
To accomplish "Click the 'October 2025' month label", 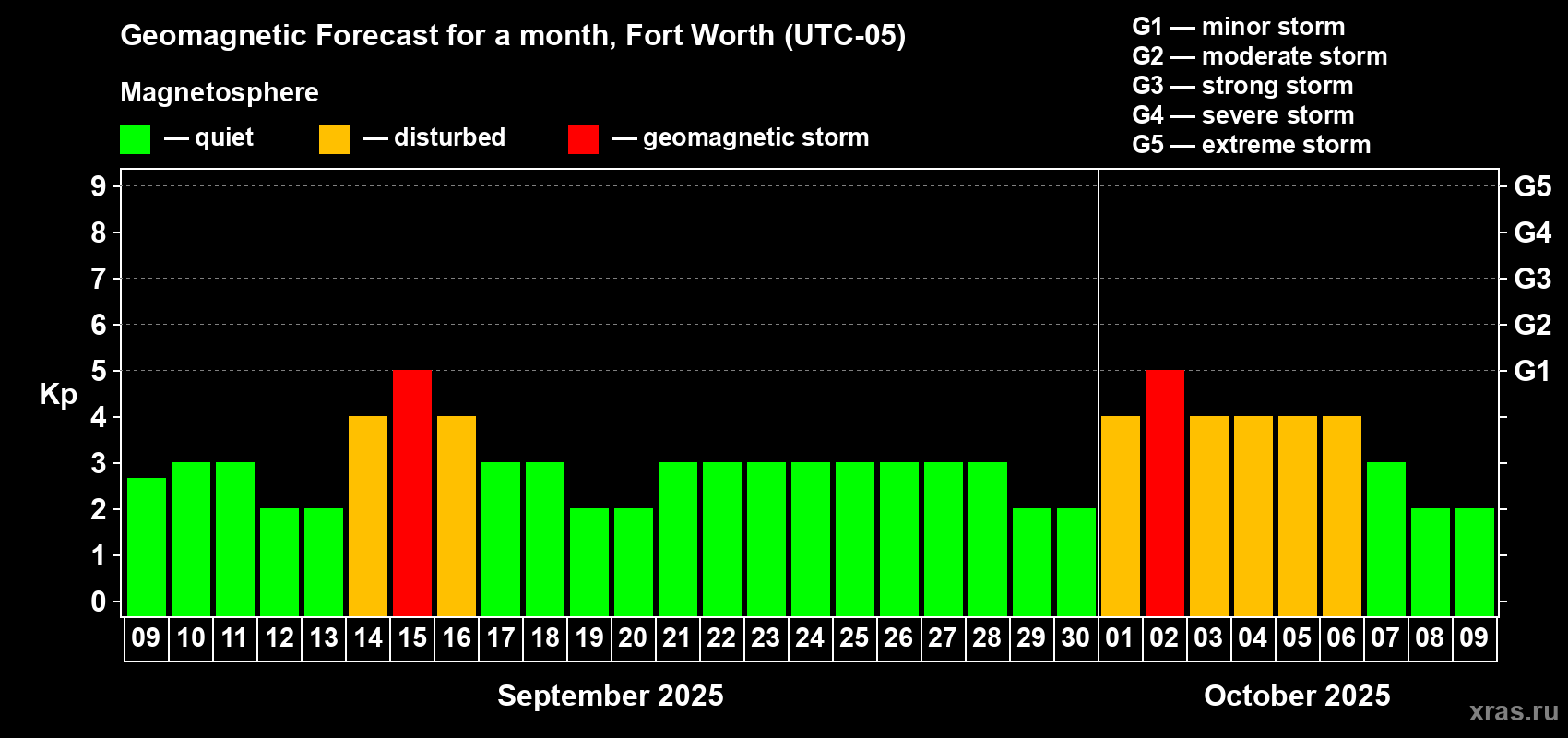I will [1297, 696].
